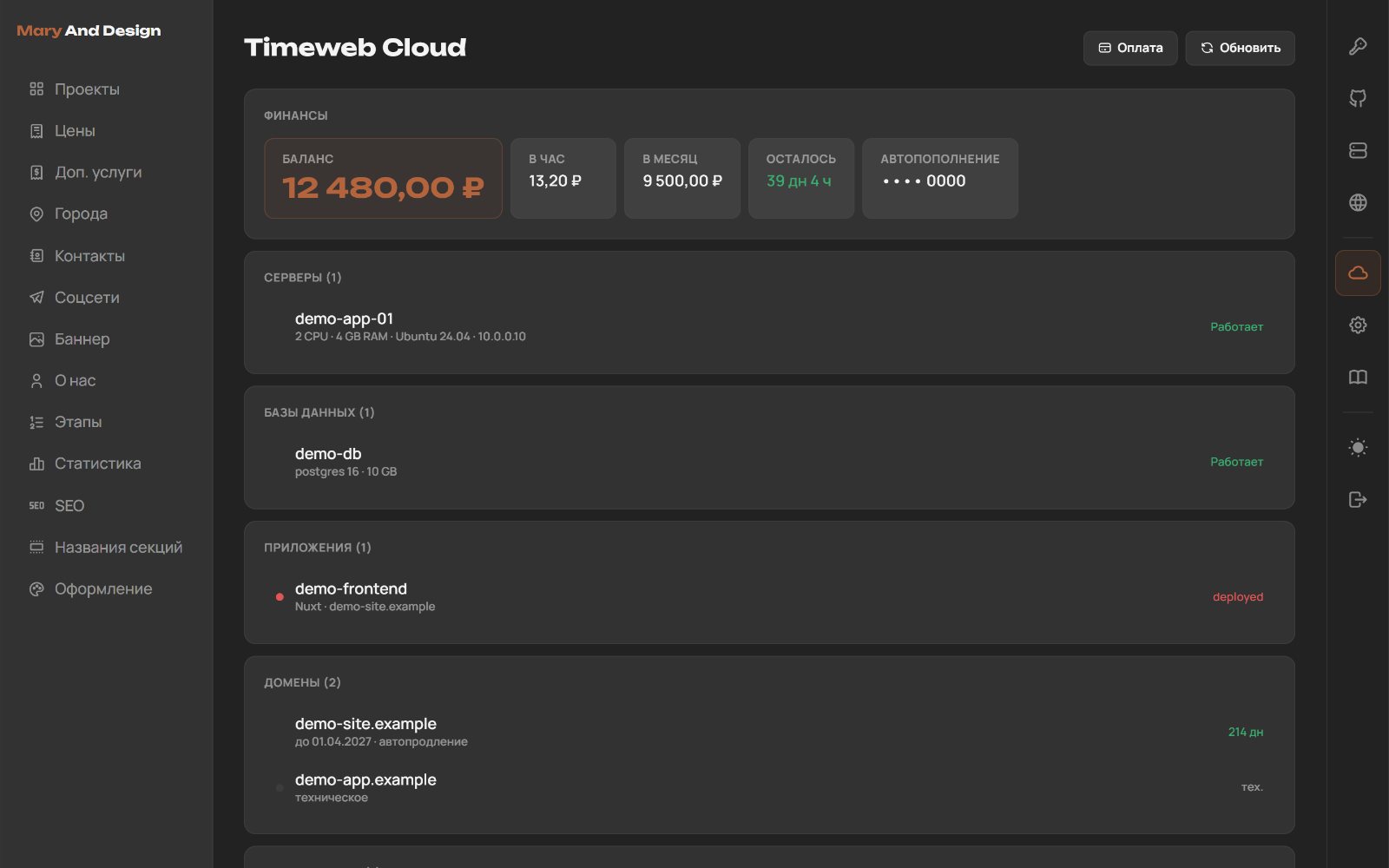The image size is (1389, 868).
Task: Click the СЕРВЕРЫ (1) section header
Action: coord(303,277)
